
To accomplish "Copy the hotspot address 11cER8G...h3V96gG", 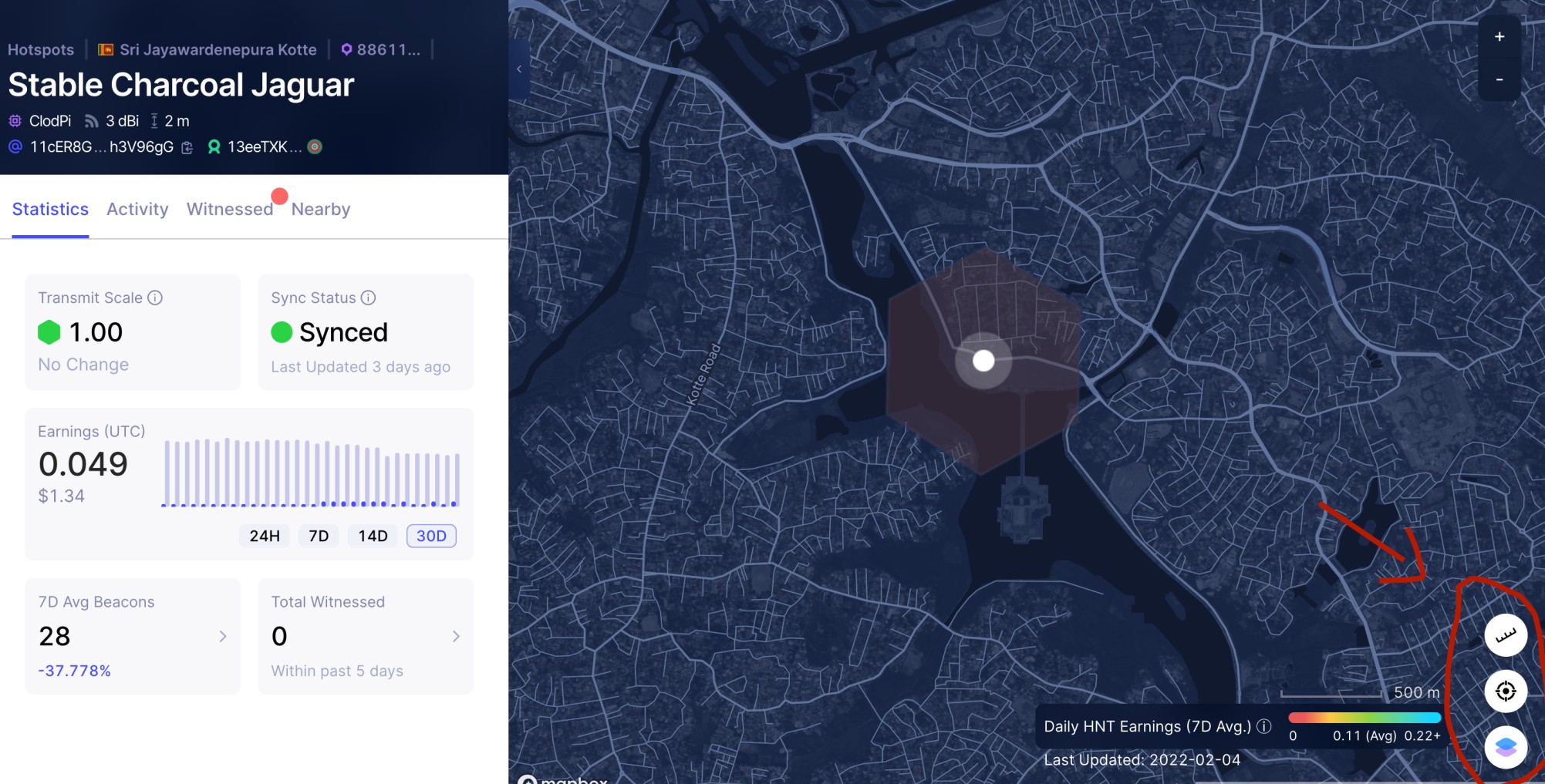I will tap(187, 147).
